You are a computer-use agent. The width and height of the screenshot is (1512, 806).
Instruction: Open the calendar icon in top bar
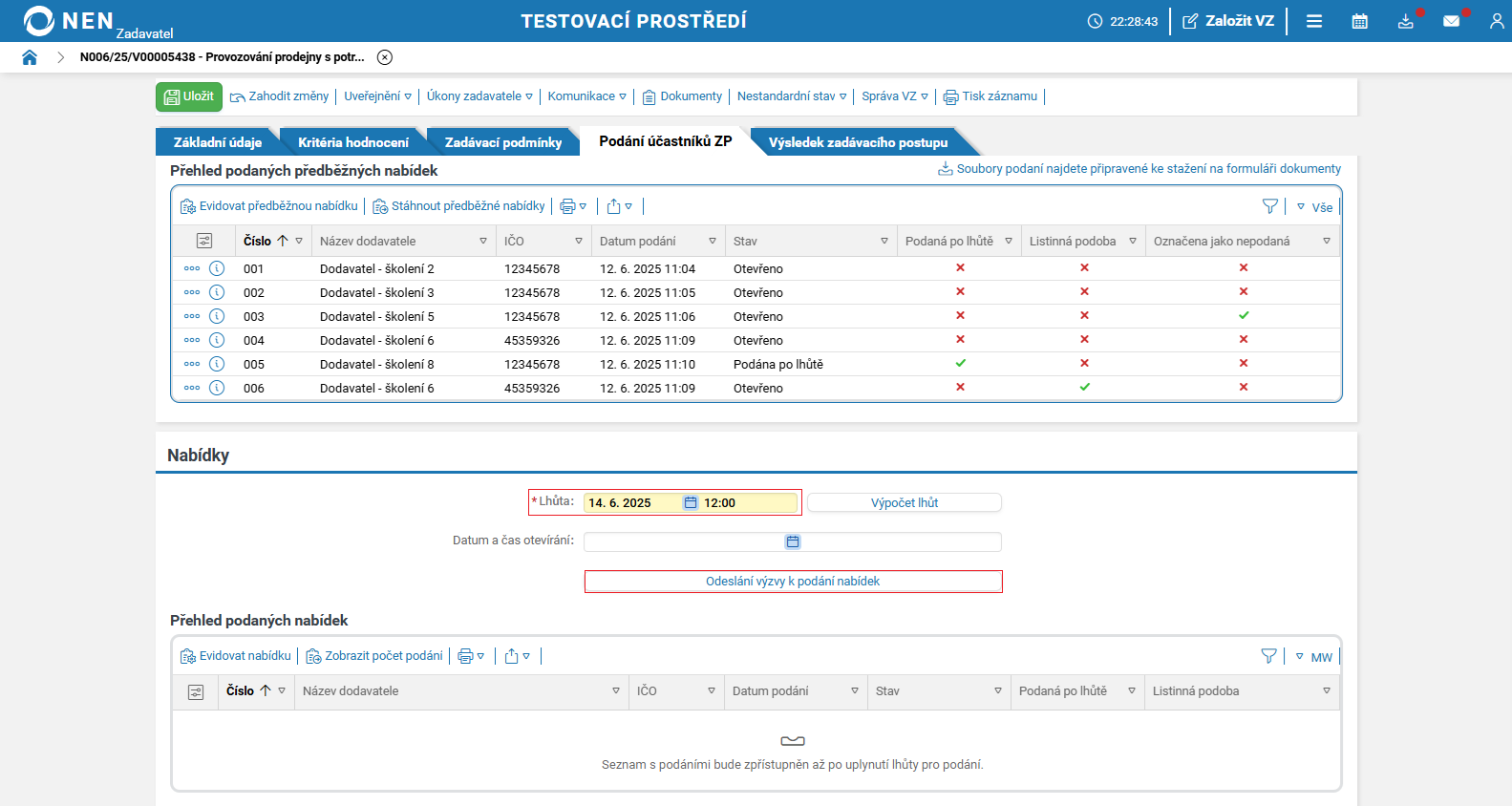[x=1360, y=21]
